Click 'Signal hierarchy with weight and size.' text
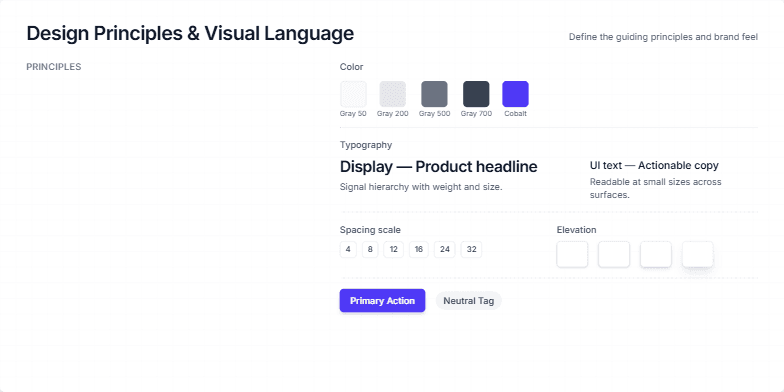 pyautogui.click(x=421, y=187)
